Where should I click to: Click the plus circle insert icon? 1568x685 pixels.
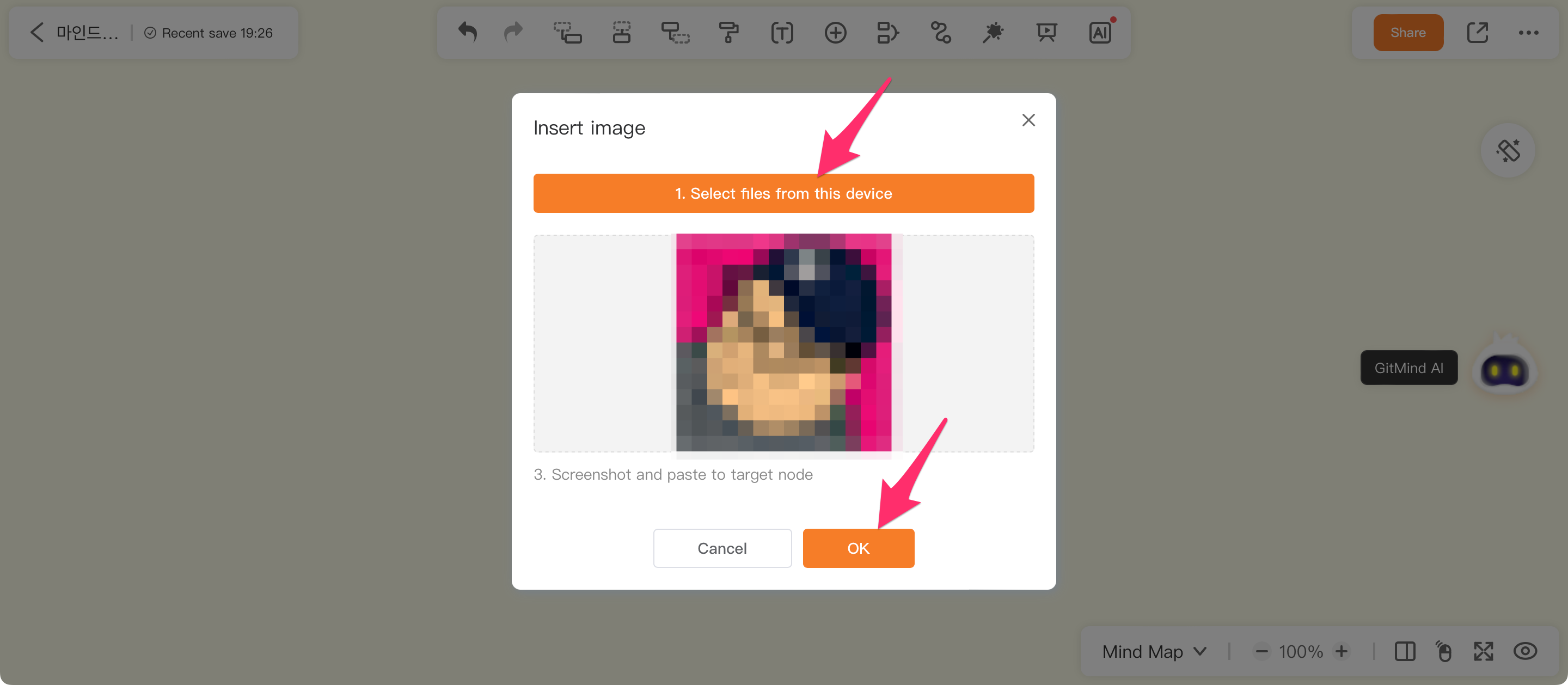[835, 32]
